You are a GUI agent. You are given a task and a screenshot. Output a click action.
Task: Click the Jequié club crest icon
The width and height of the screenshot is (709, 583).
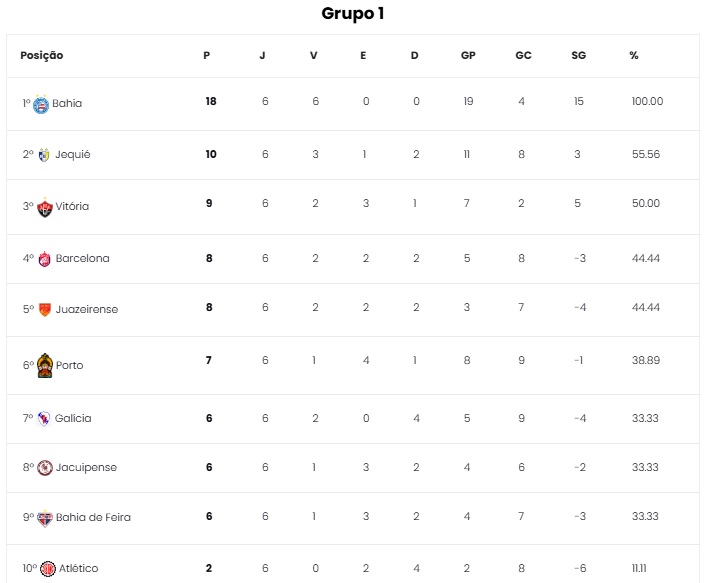click(44, 155)
